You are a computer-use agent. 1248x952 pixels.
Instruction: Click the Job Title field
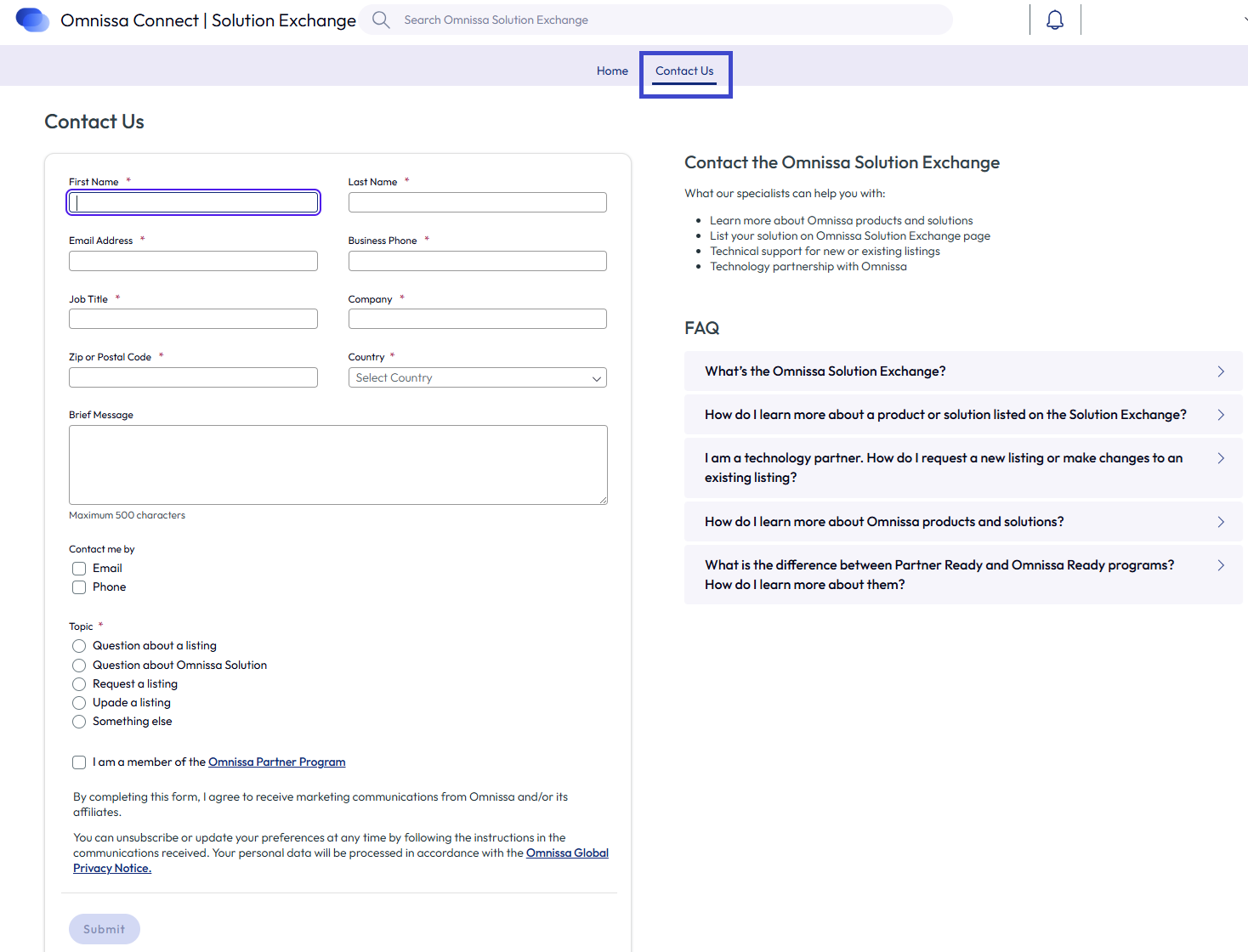[x=193, y=319]
